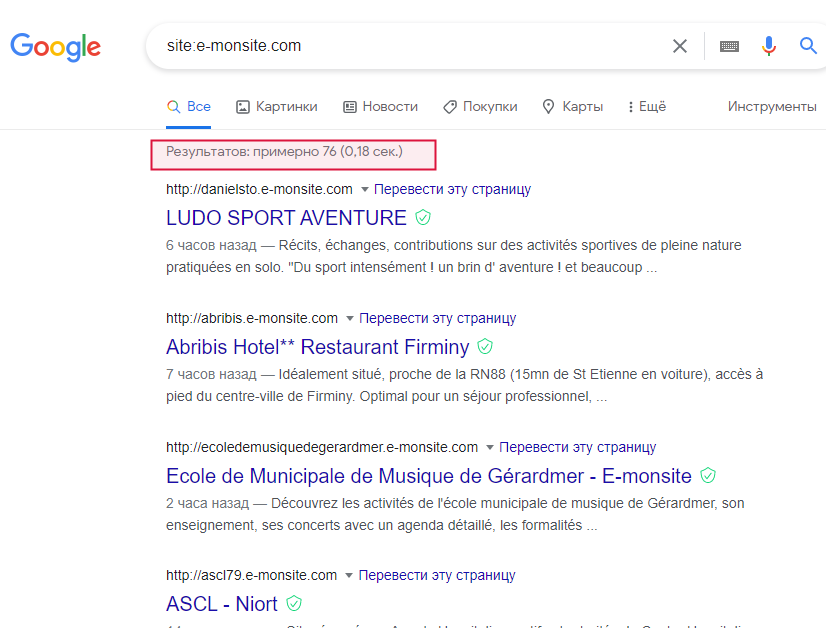
Task: Click the http://danielsto.e-monsite.com URL text
Action: [259, 189]
